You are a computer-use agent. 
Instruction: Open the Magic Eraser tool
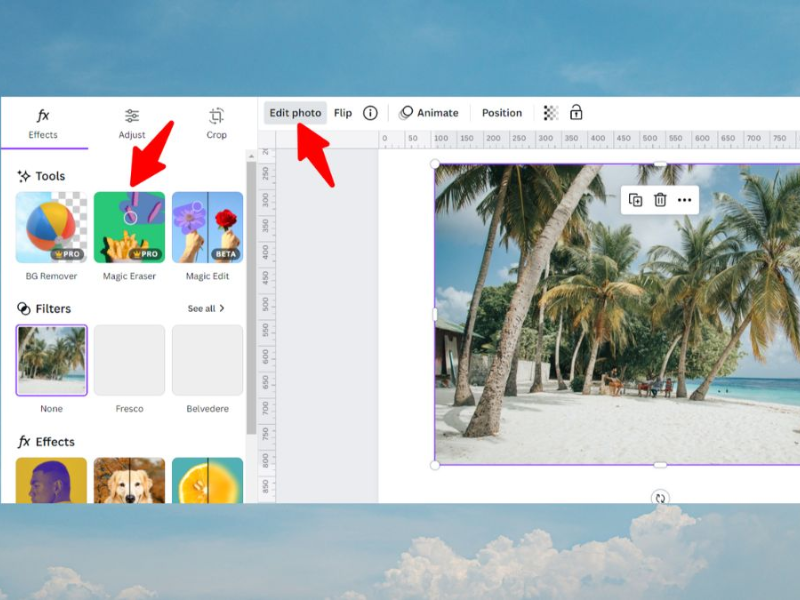129,230
